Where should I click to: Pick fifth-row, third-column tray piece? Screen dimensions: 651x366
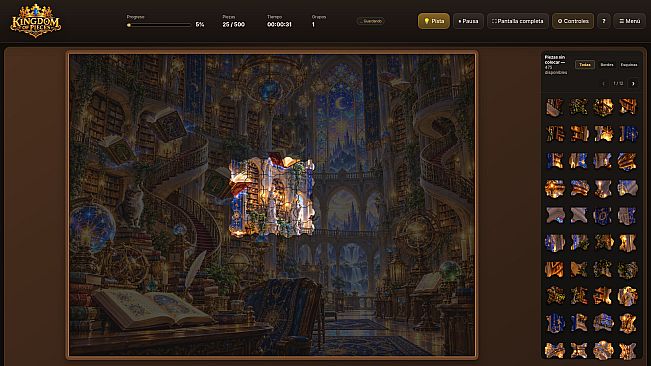603,215
